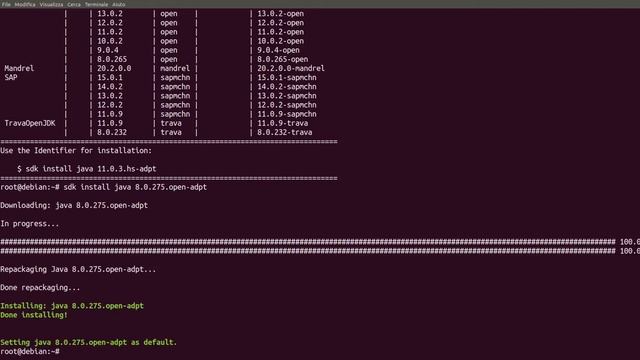Click the 'Done repackaging...' line
The image size is (640, 360).
coord(40,288)
